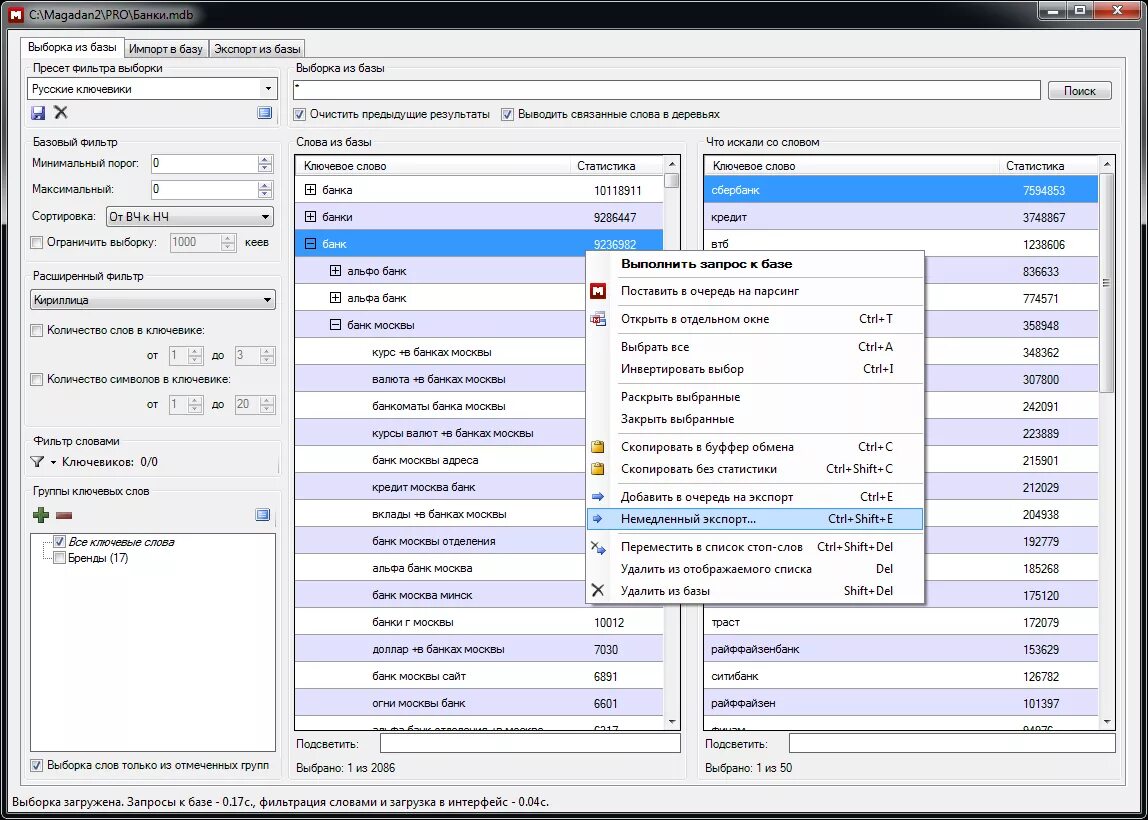Click icon beside 'Открыть в отдельном окне'
This screenshot has height=820, width=1148.
pos(598,319)
